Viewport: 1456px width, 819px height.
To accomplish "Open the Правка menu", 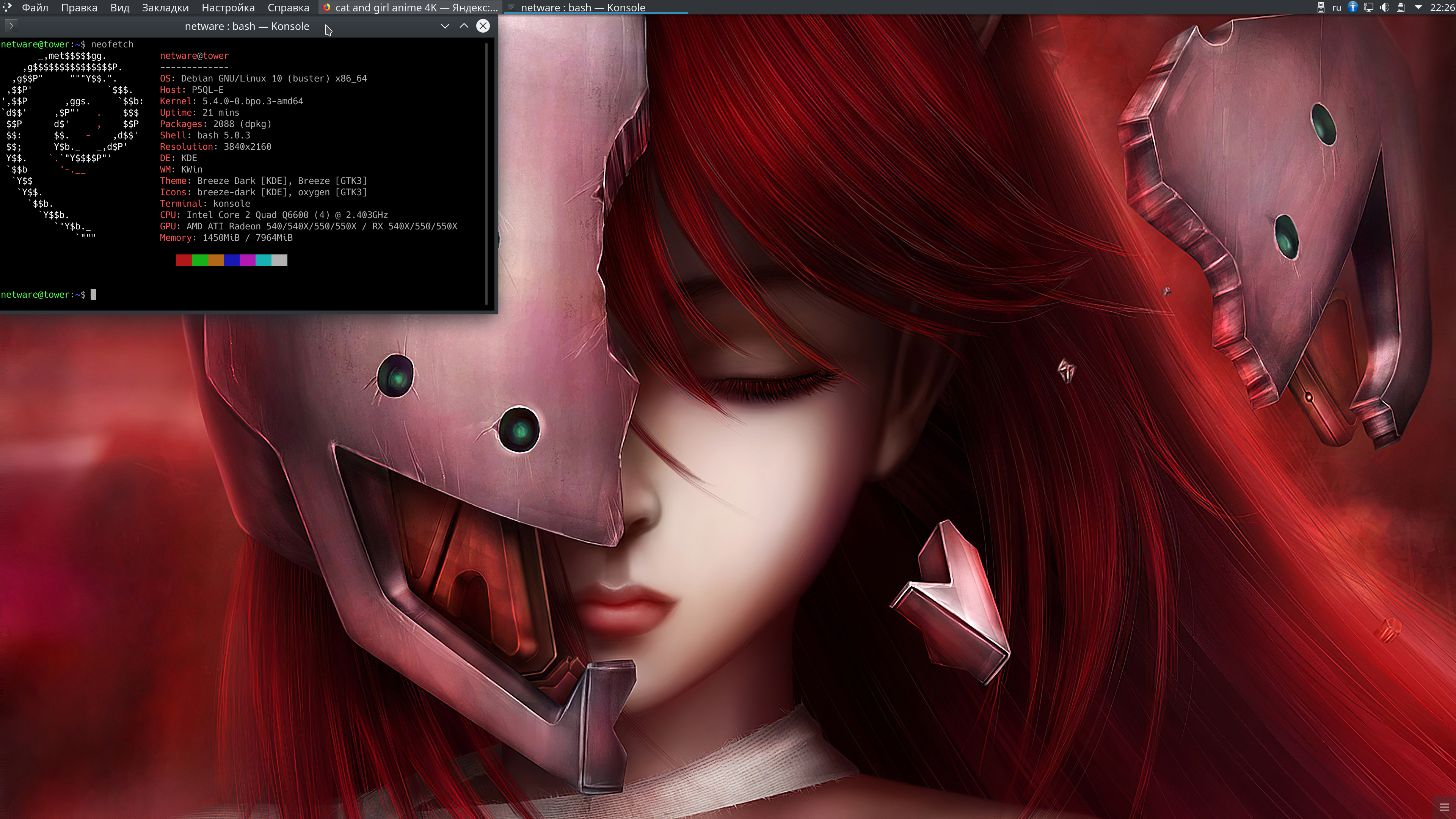I will click(x=79, y=8).
